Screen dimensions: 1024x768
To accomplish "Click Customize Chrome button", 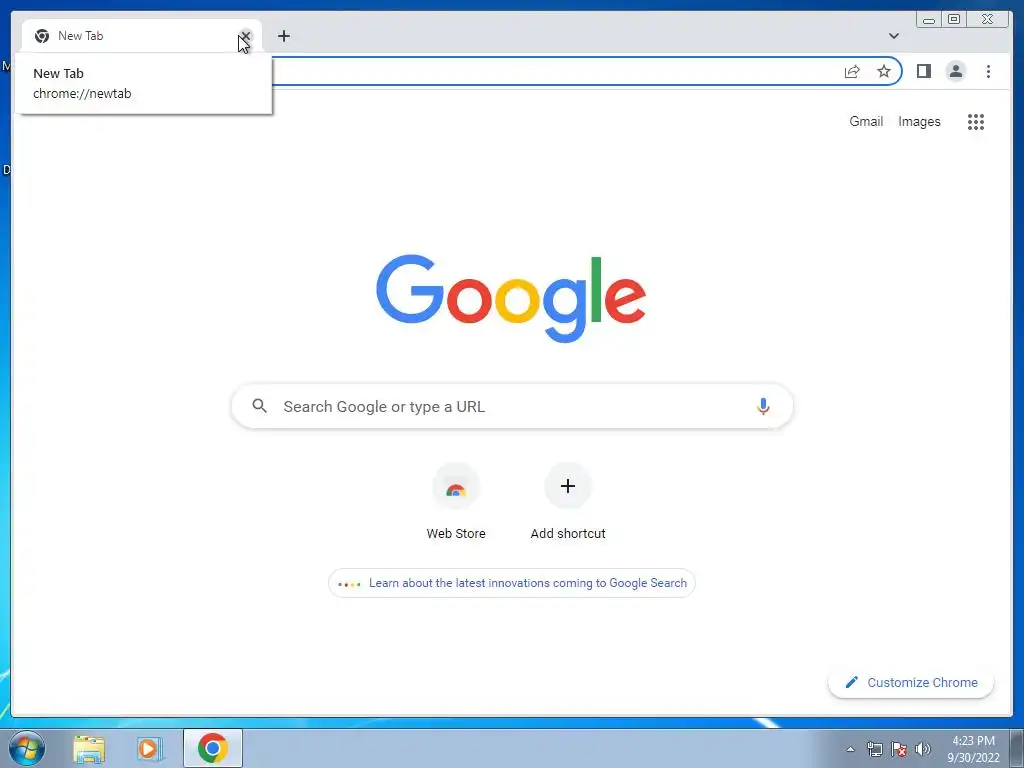I will point(911,682).
